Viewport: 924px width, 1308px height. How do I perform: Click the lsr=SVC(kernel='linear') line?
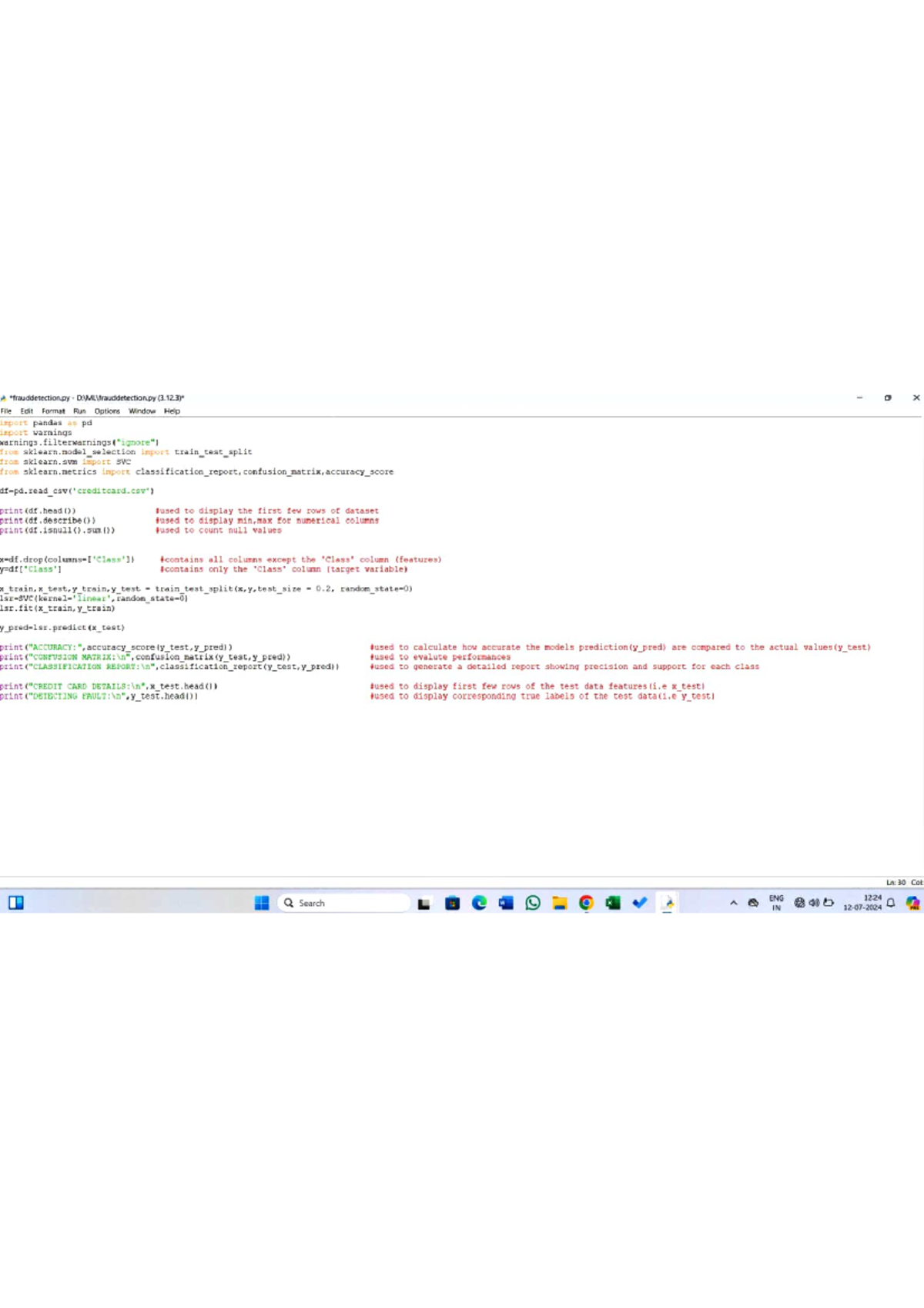click(94, 599)
